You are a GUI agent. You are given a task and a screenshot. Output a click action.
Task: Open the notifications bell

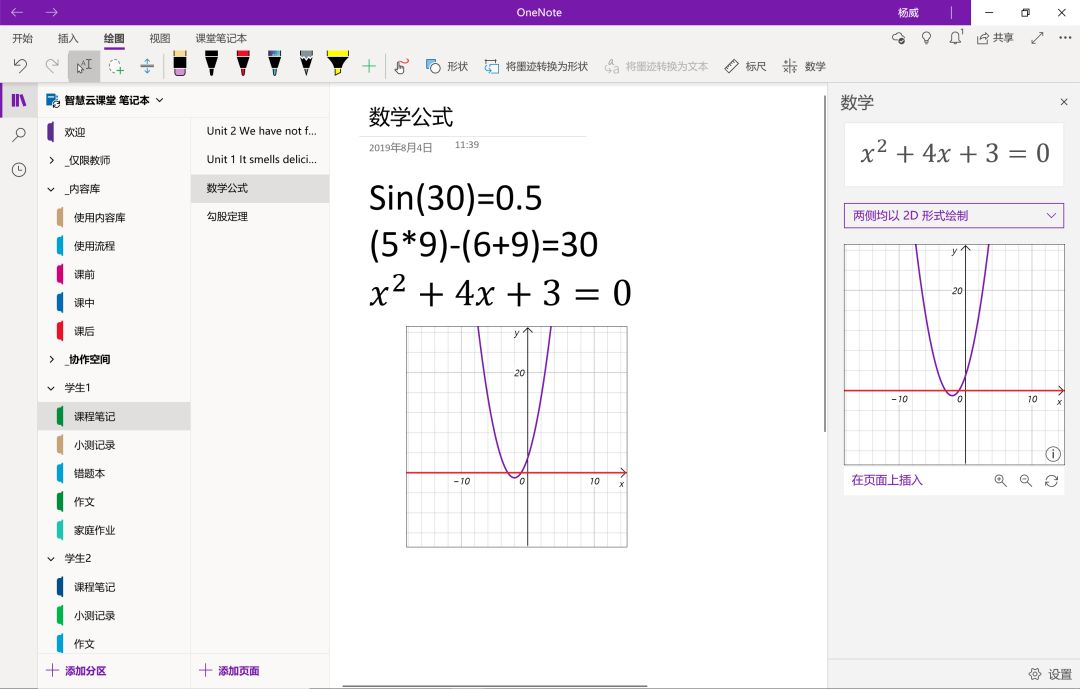coord(956,38)
